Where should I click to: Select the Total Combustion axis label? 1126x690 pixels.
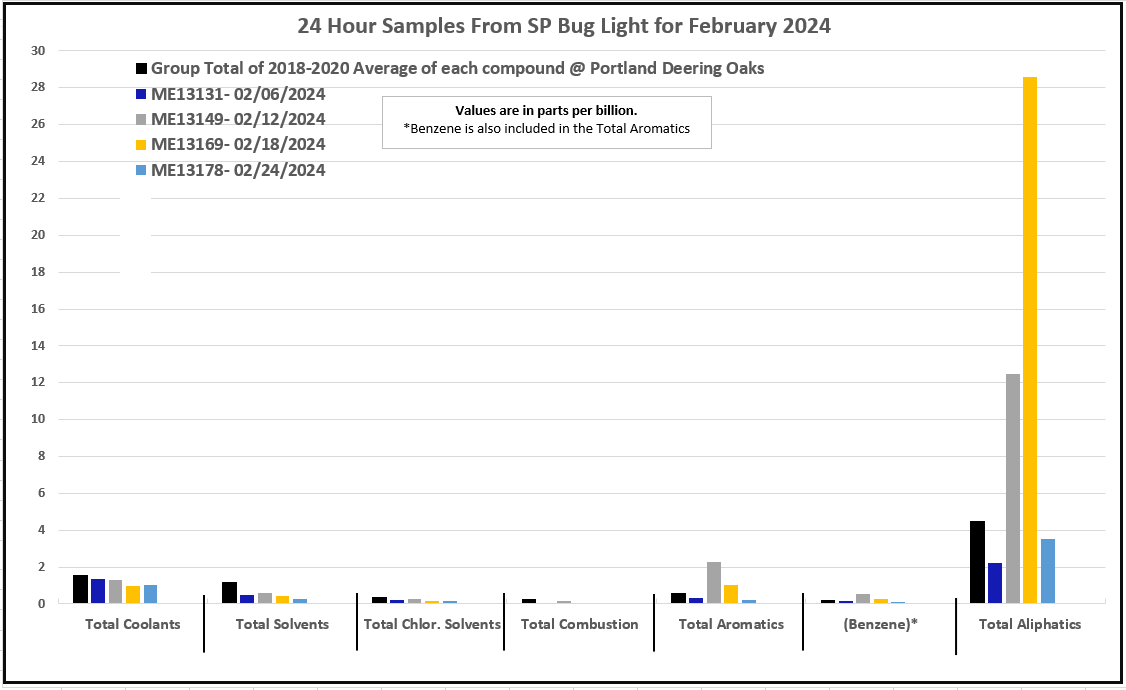pos(579,624)
